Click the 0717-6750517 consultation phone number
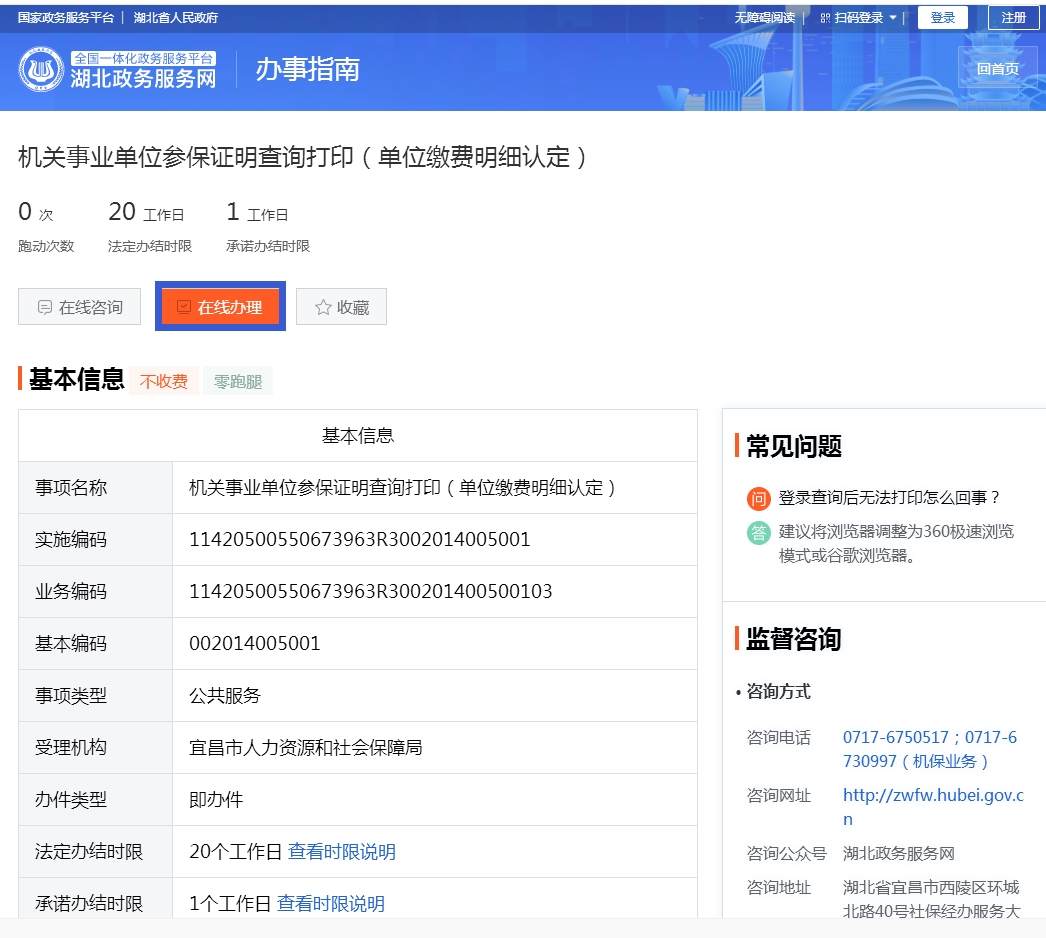This screenshot has height=938, width=1046. pos(895,738)
